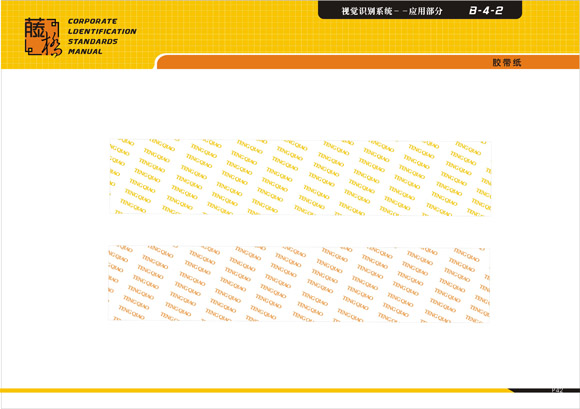
Task: Click the black page number footer tab
Action: pyautogui.click(x=545, y=390)
